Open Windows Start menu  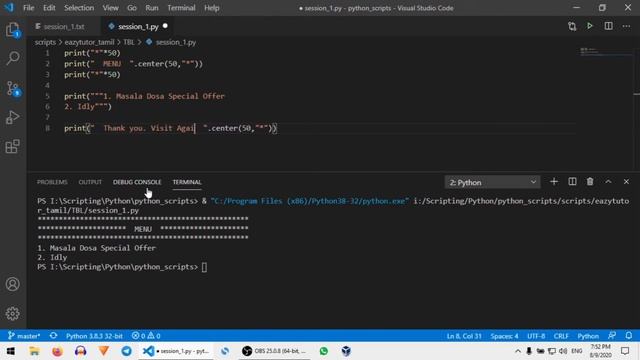click(x=11, y=351)
